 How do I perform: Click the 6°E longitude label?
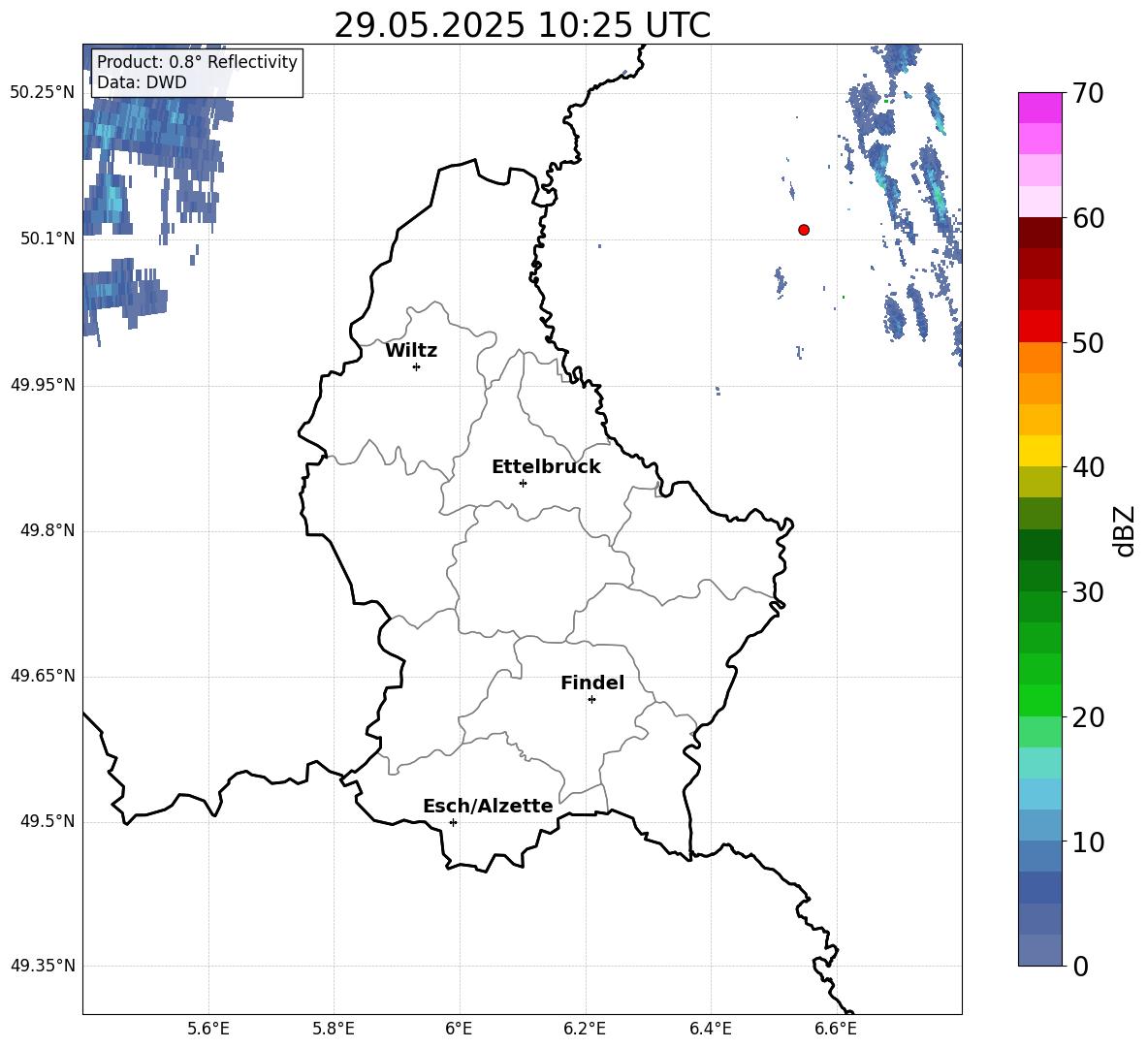[459, 1029]
